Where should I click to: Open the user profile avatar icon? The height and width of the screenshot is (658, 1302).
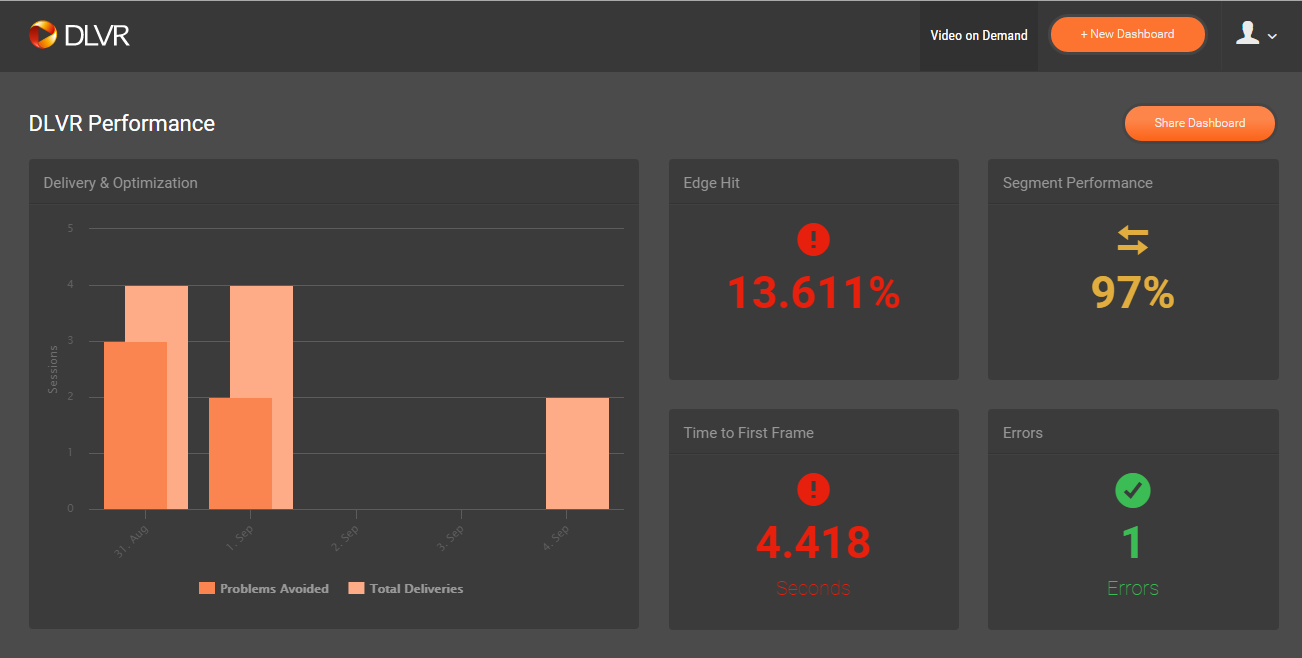pyautogui.click(x=1247, y=34)
